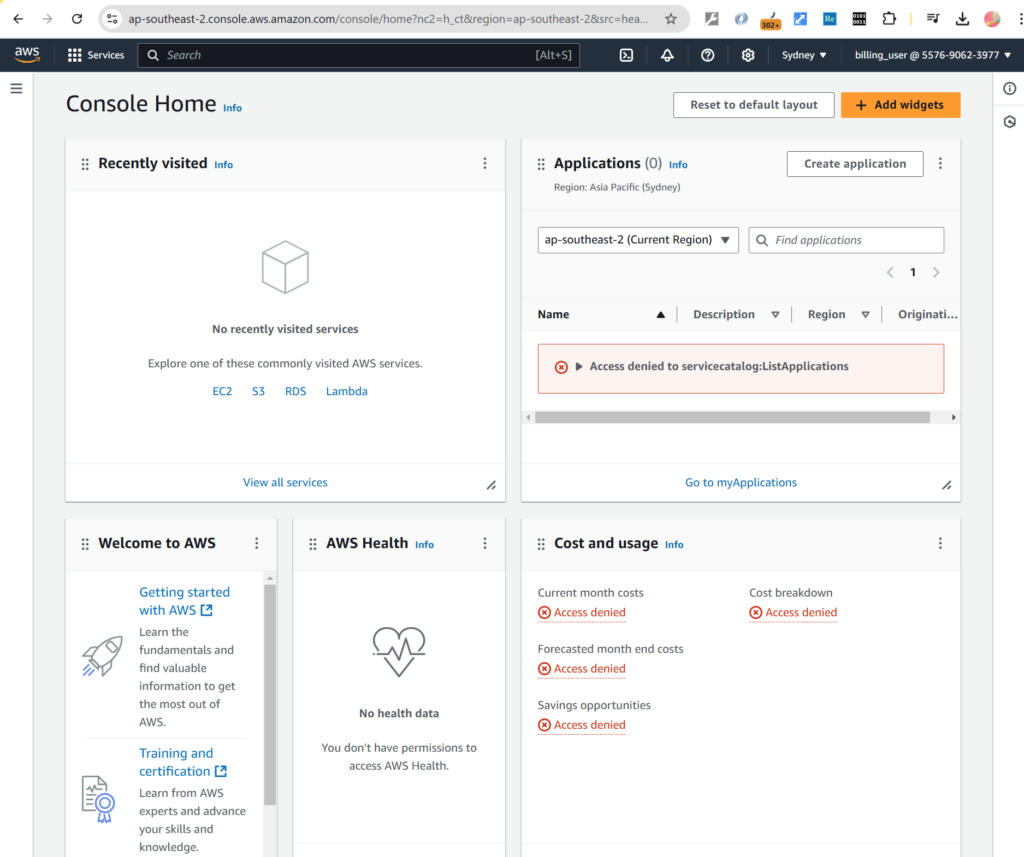Screen dimensions: 1024x857
Task: Open the billing_user account menu
Action: click(932, 55)
